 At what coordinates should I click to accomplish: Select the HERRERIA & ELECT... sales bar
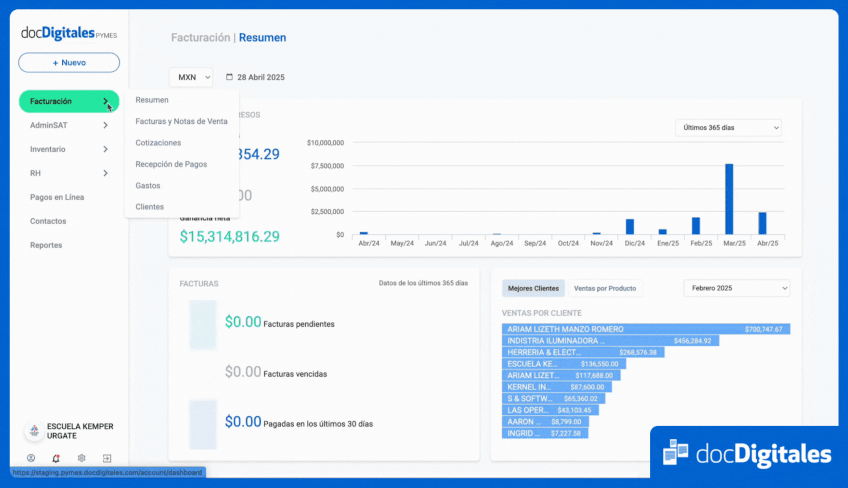(583, 352)
